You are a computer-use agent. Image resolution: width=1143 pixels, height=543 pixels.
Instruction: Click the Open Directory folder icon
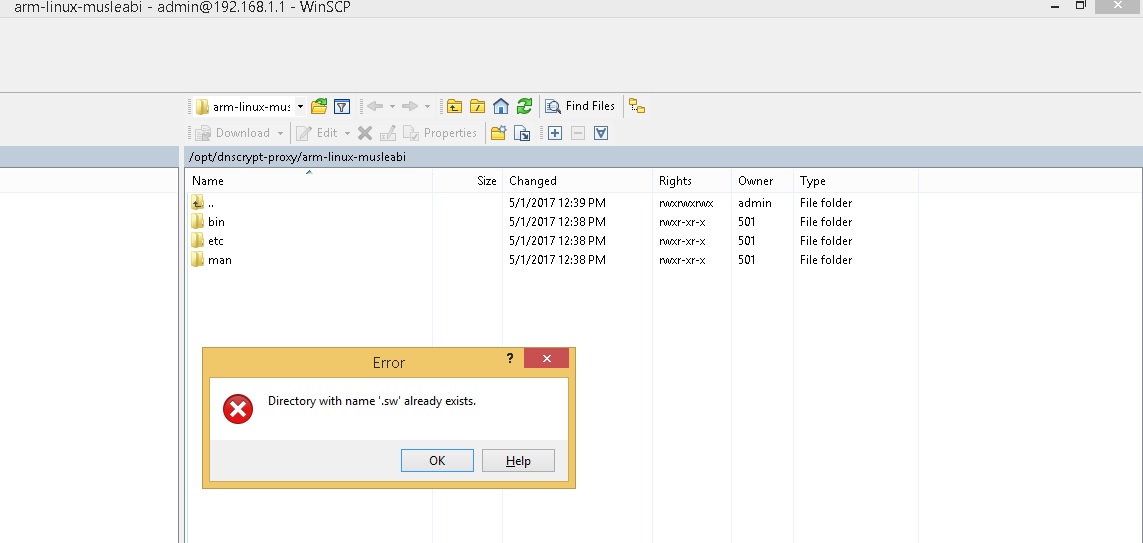pyautogui.click(x=319, y=106)
